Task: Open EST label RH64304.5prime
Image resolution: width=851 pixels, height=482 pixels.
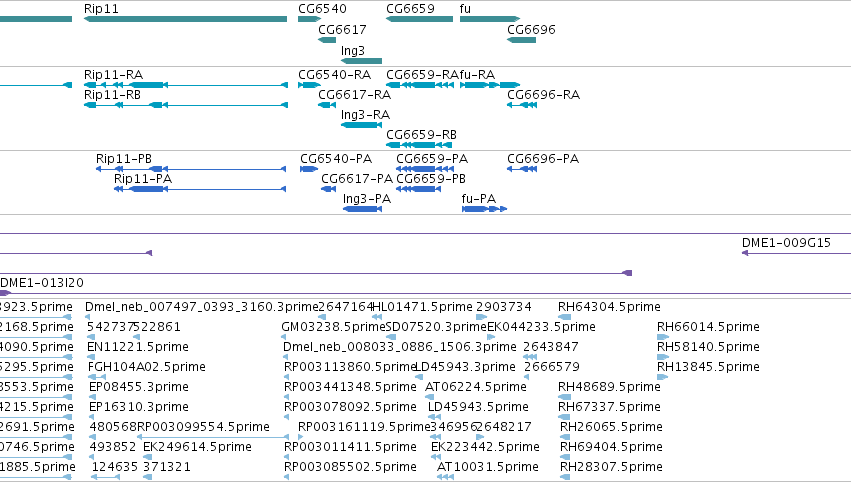Action: (609, 307)
